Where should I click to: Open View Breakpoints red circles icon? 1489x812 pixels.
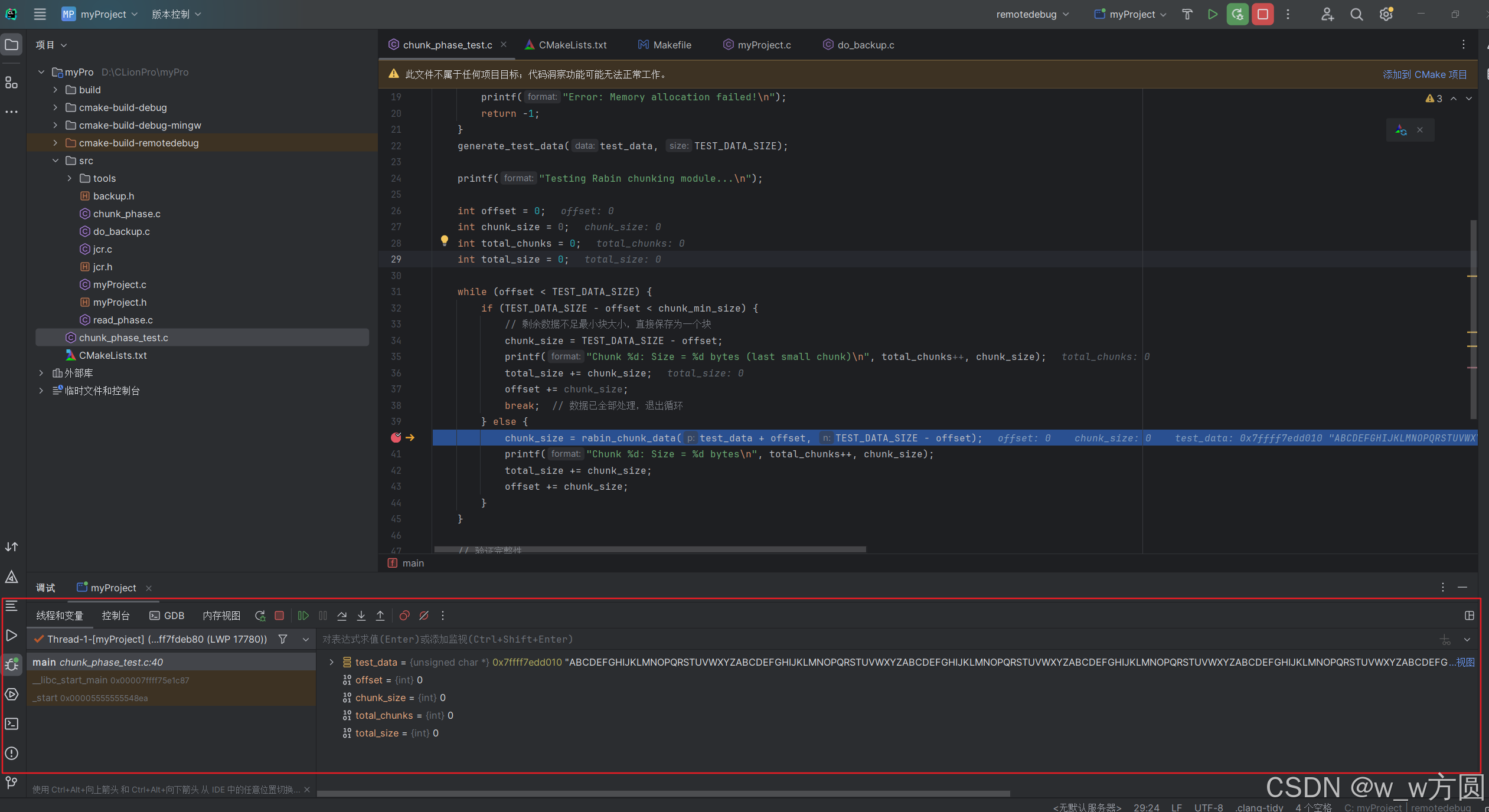click(404, 615)
